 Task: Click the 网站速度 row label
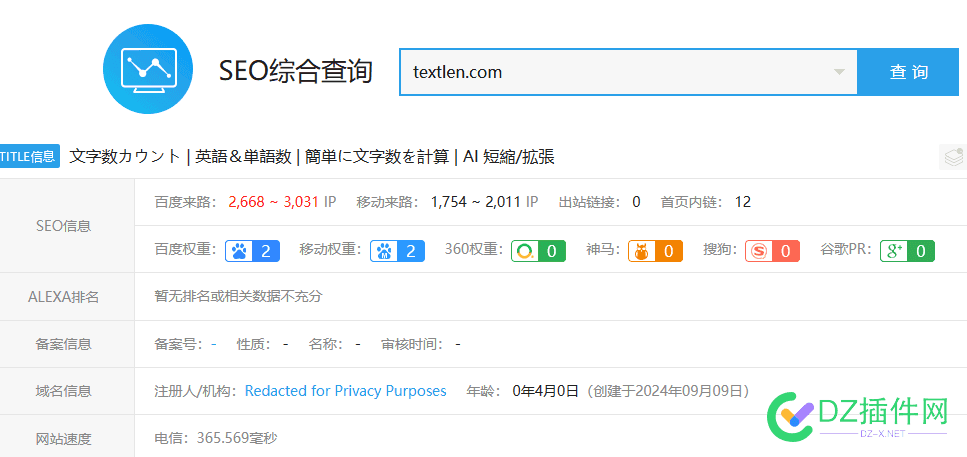pos(64,439)
